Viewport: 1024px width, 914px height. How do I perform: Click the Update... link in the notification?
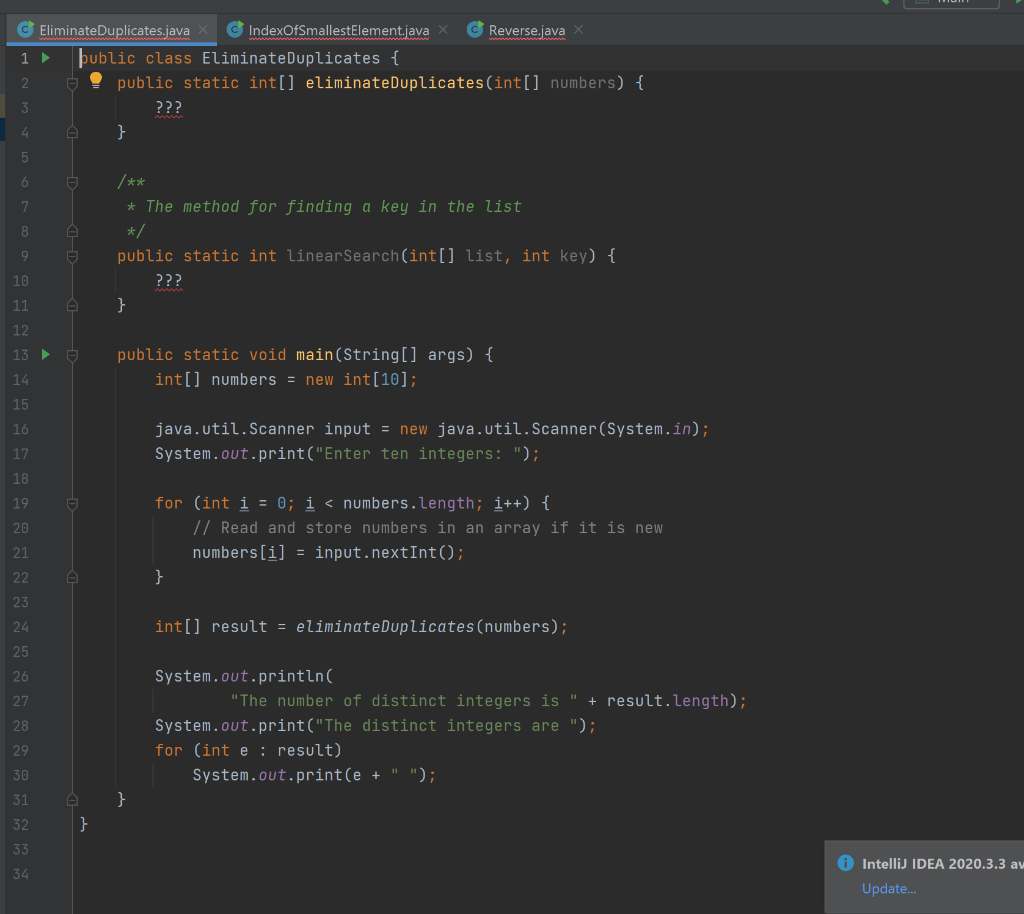click(x=889, y=889)
